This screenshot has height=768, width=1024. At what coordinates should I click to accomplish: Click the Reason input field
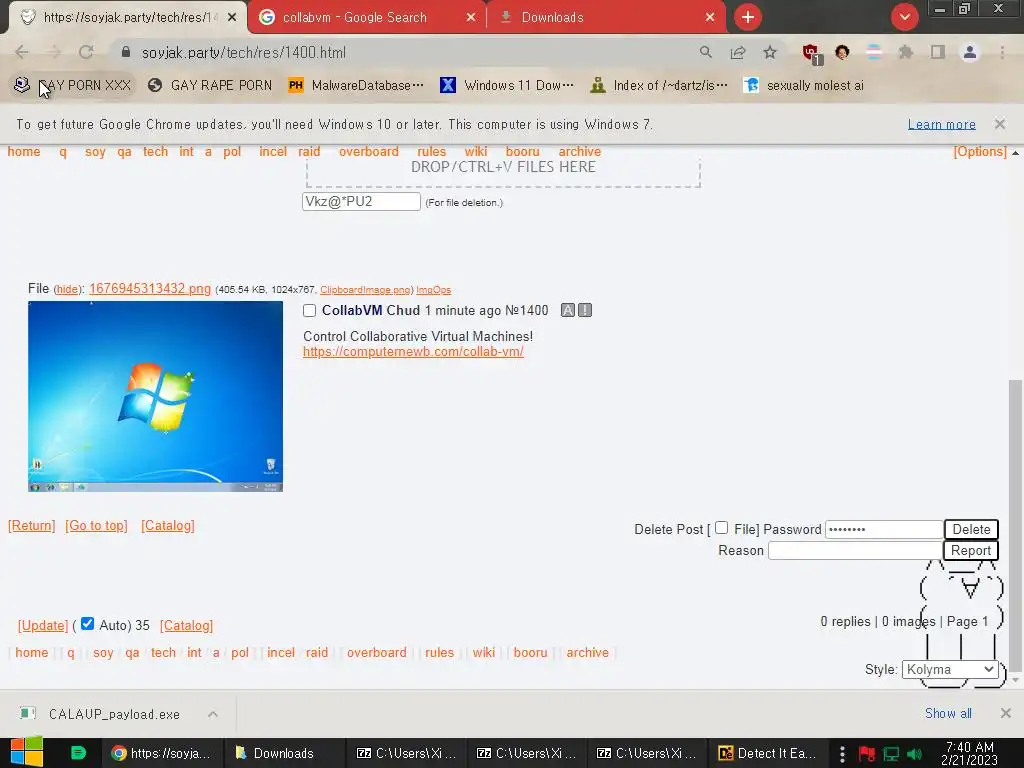(856, 551)
